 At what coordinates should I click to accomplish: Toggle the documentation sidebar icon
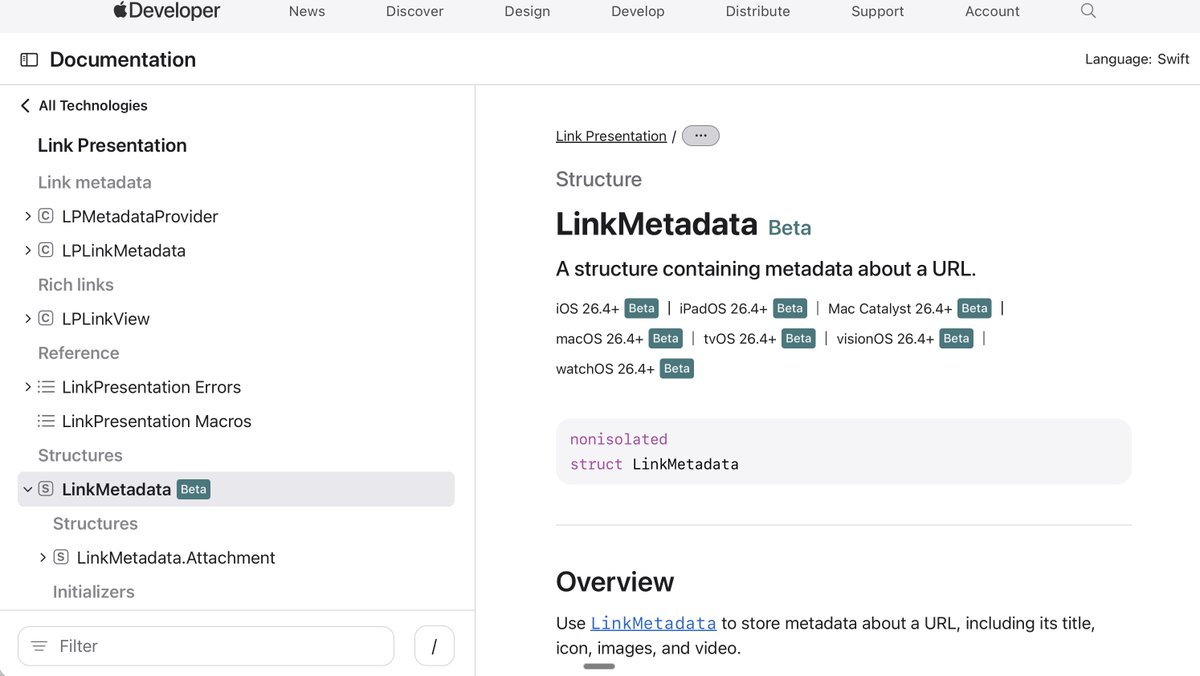point(29,60)
